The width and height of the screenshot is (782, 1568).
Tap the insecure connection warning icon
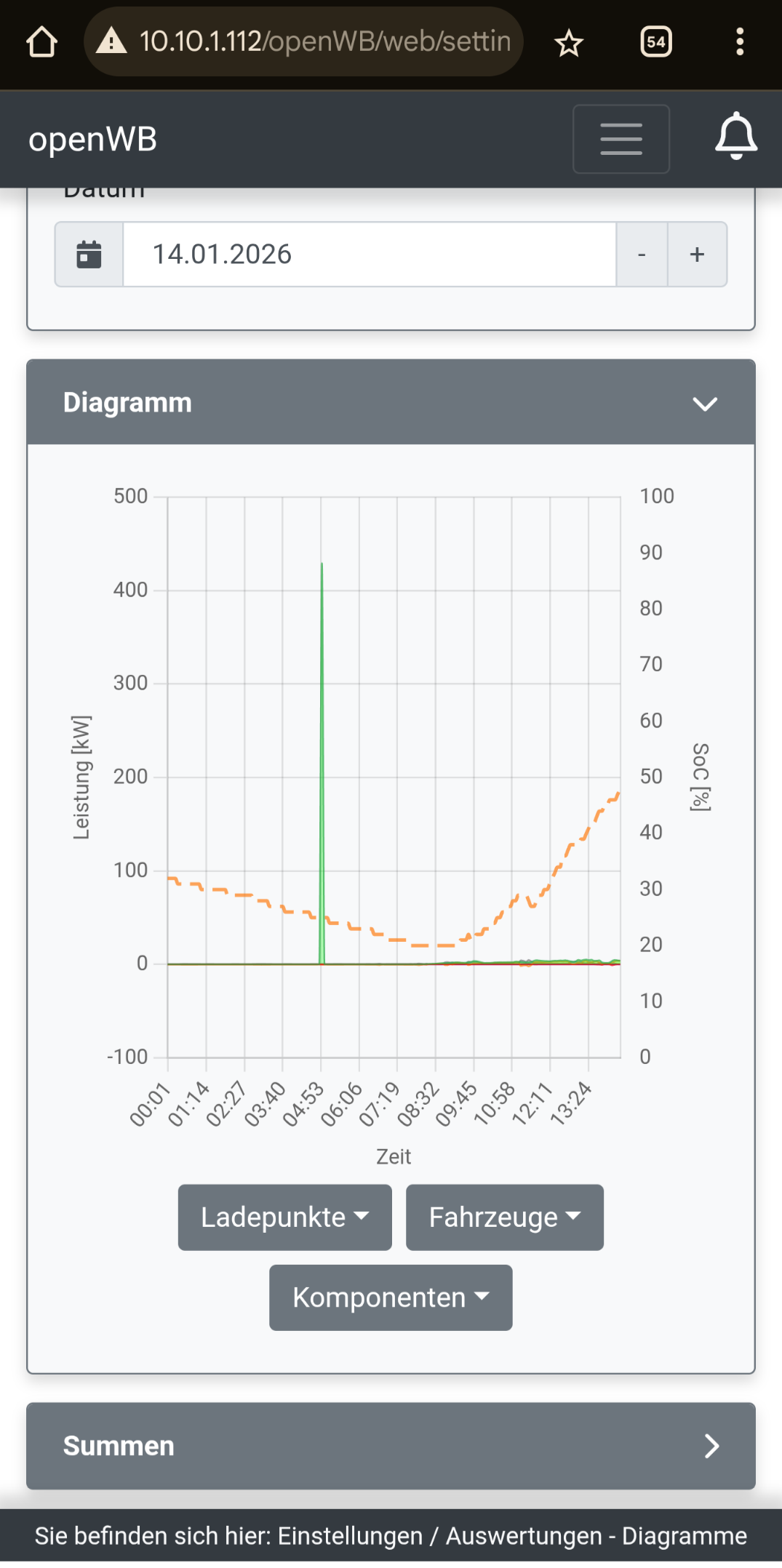(x=111, y=41)
